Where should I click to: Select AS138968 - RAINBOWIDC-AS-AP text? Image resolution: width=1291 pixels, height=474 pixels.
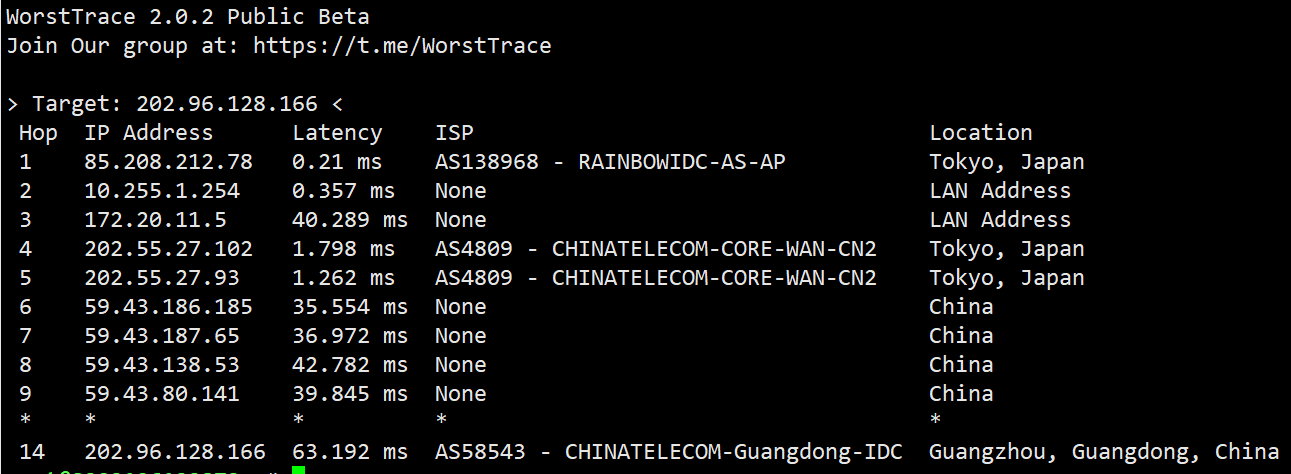click(610, 162)
